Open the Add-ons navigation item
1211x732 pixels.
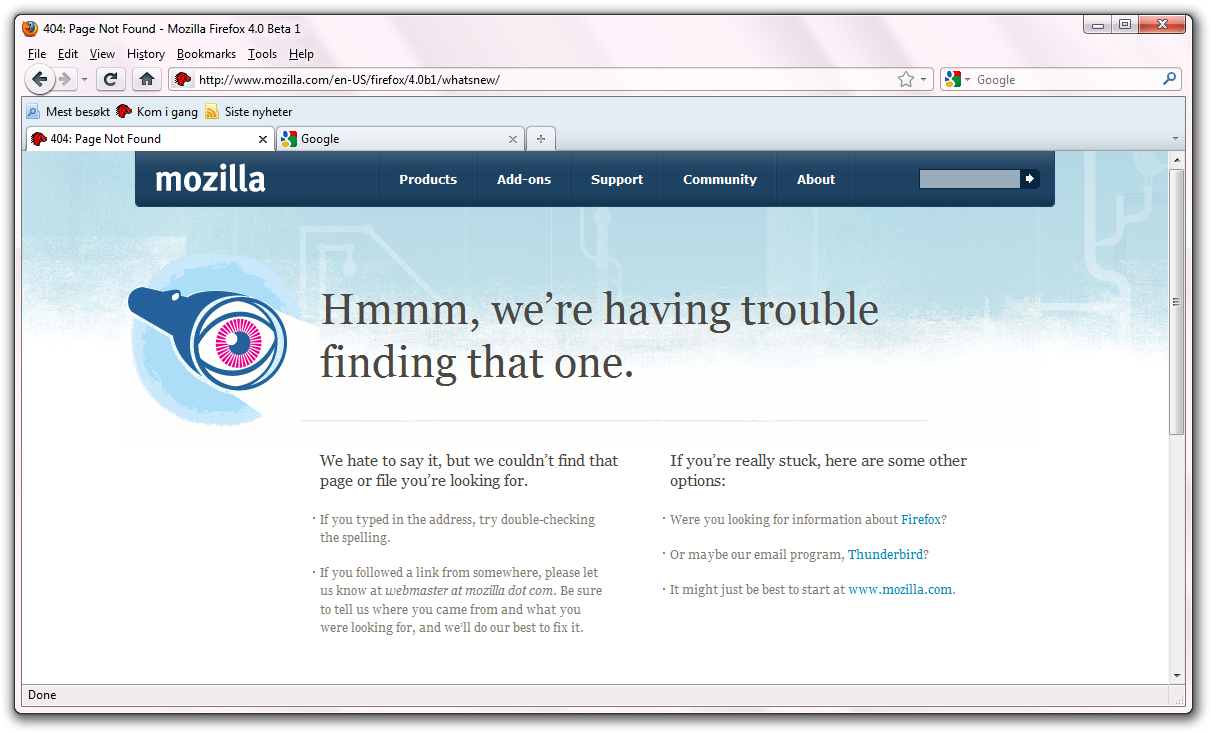(x=524, y=180)
